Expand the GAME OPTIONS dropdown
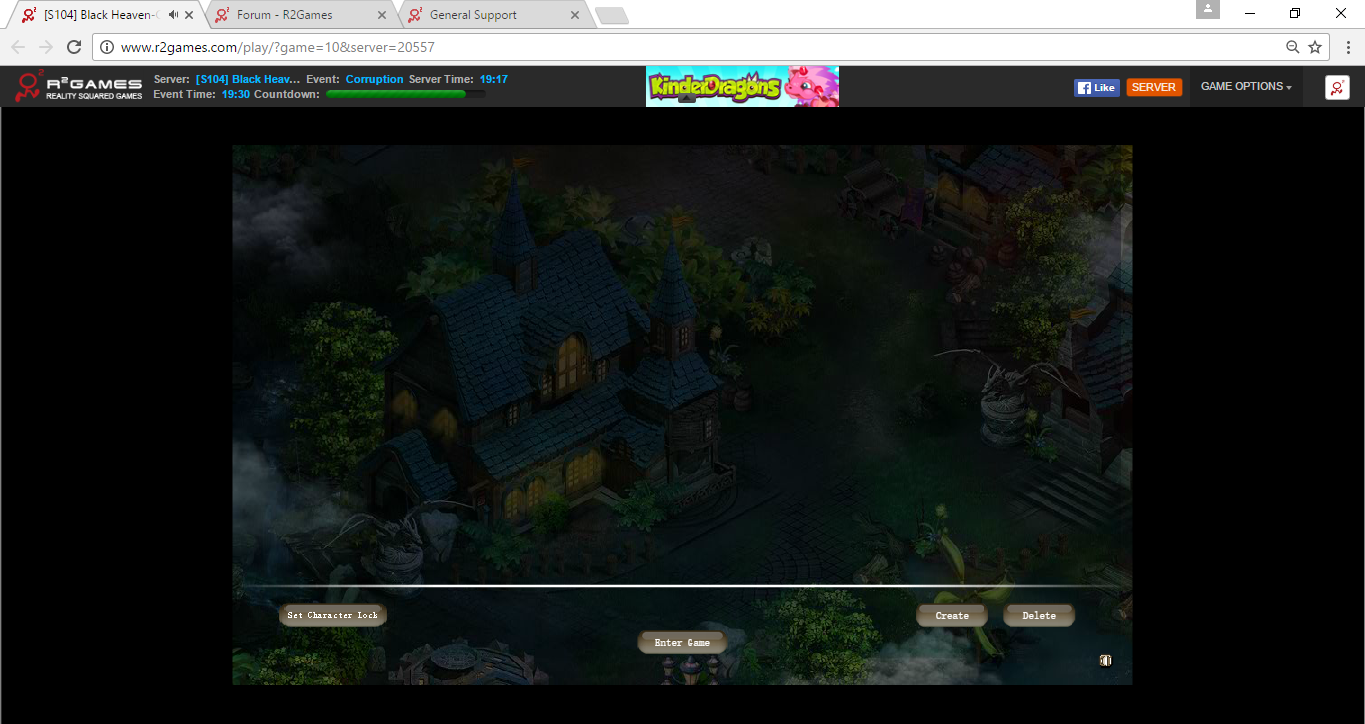The image size is (1365, 724). tap(1246, 87)
